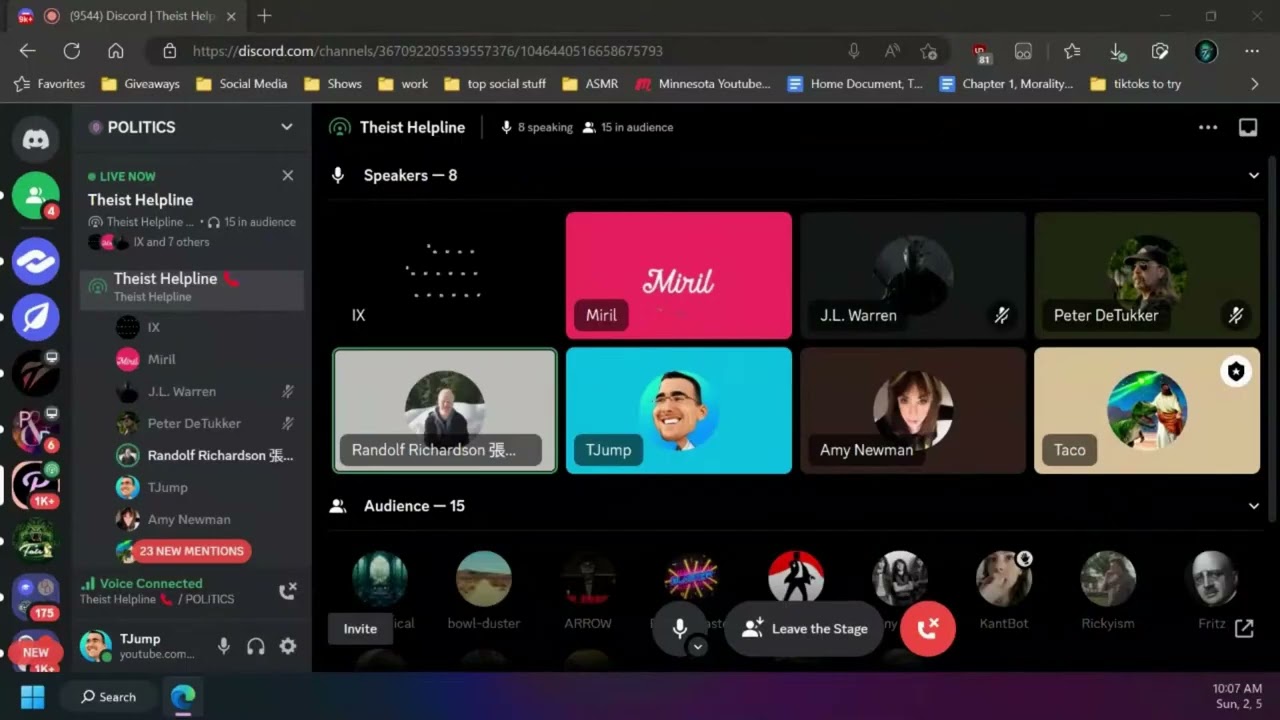Click the Invite button
The image size is (1280, 720).
coord(360,629)
